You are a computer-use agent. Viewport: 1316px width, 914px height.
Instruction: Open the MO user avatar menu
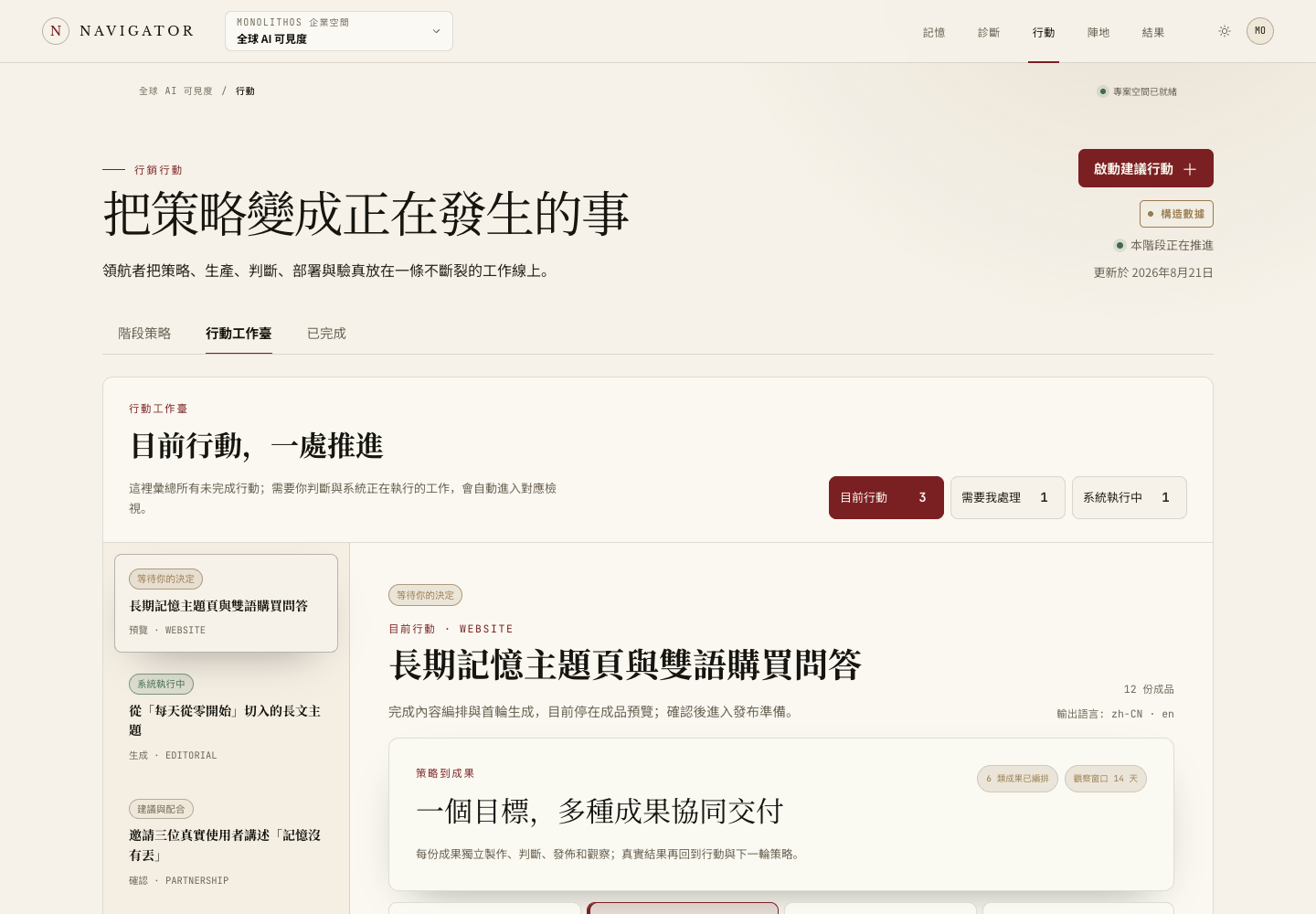pos(1260,31)
